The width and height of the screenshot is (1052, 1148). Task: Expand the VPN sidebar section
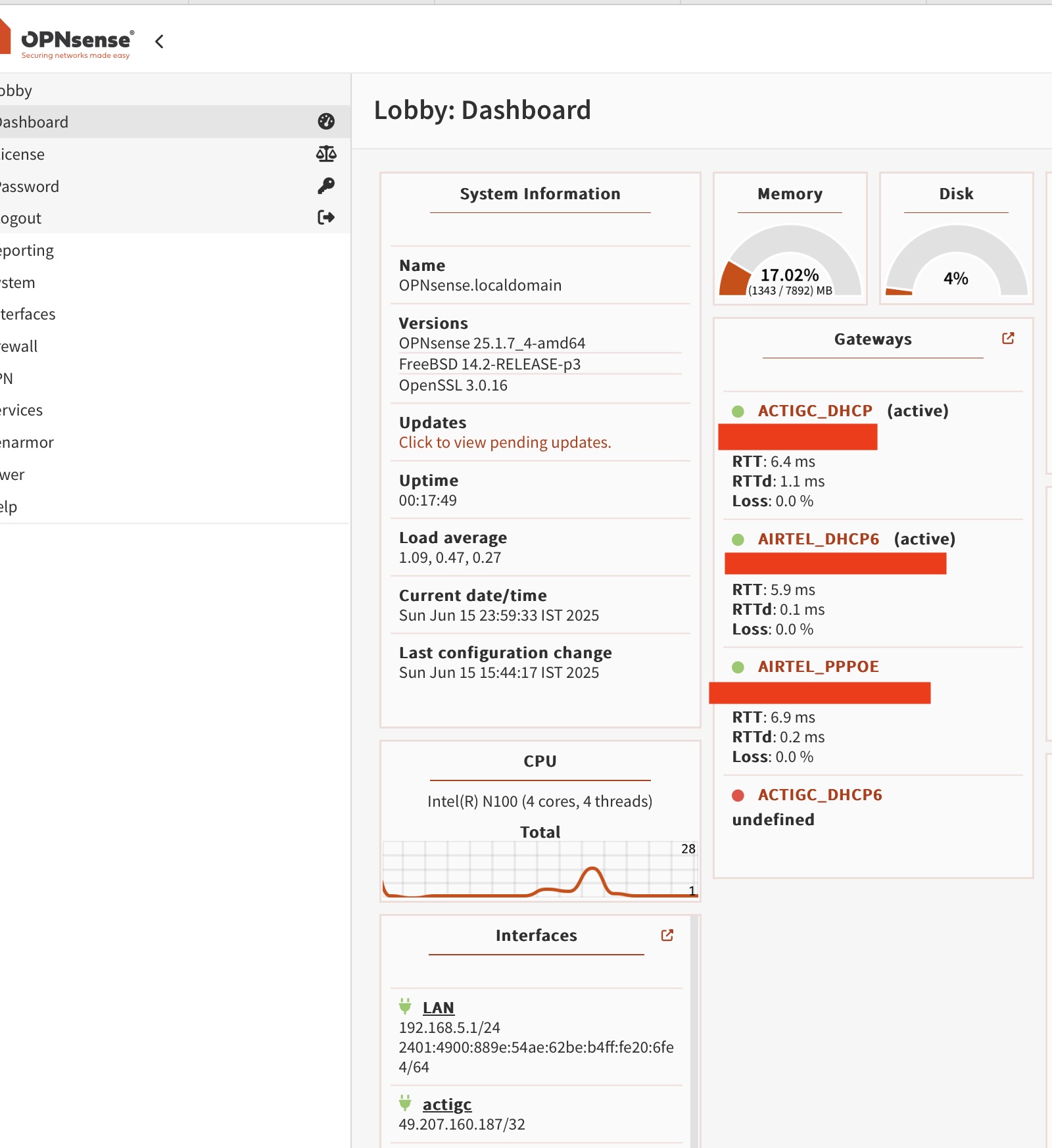(x=175, y=378)
